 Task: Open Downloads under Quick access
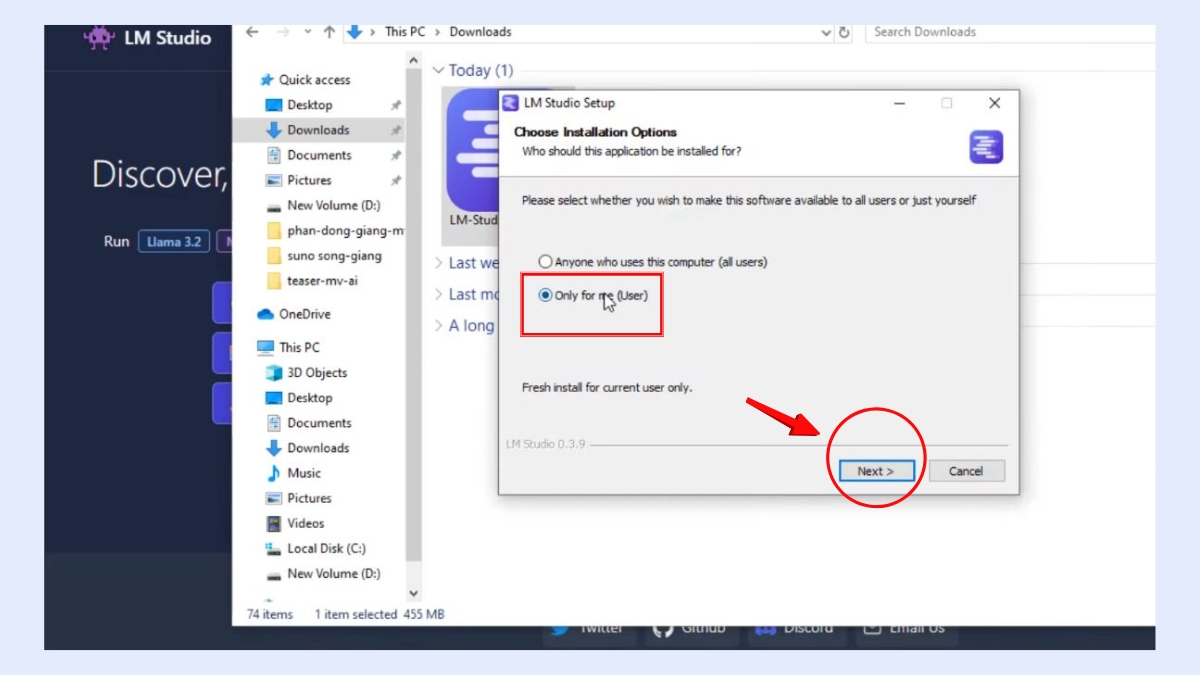(318, 130)
